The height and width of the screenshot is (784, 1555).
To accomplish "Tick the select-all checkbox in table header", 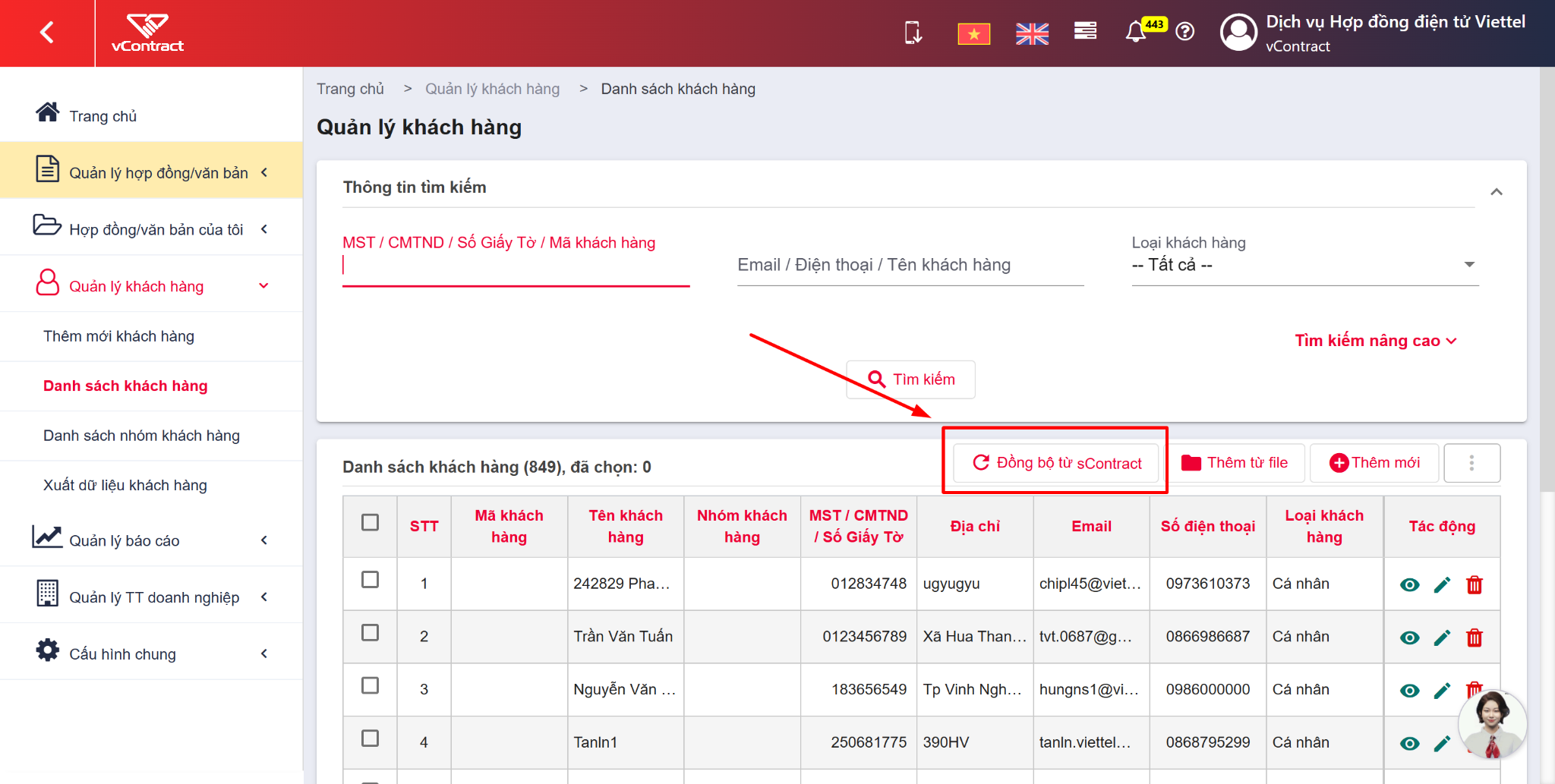I will (370, 522).
